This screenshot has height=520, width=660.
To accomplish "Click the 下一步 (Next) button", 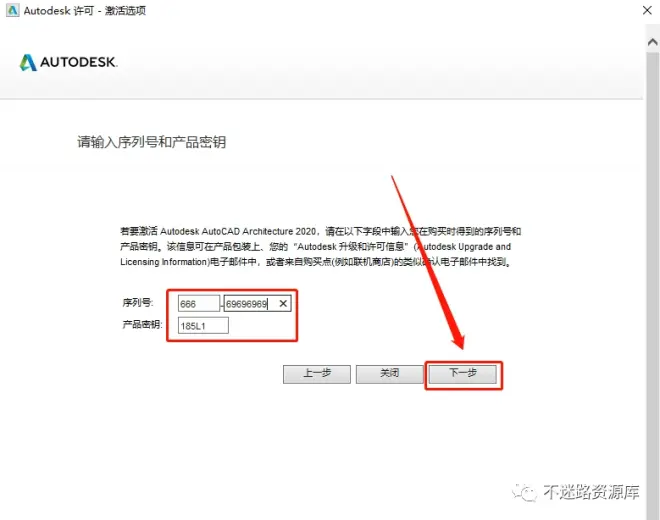I will pos(463,374).
